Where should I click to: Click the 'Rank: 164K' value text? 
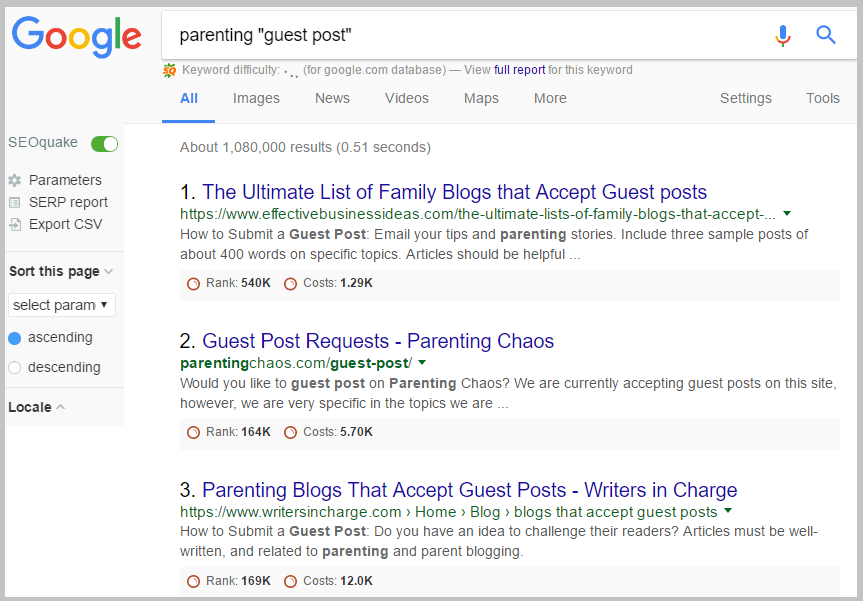[x=238, y=433]
